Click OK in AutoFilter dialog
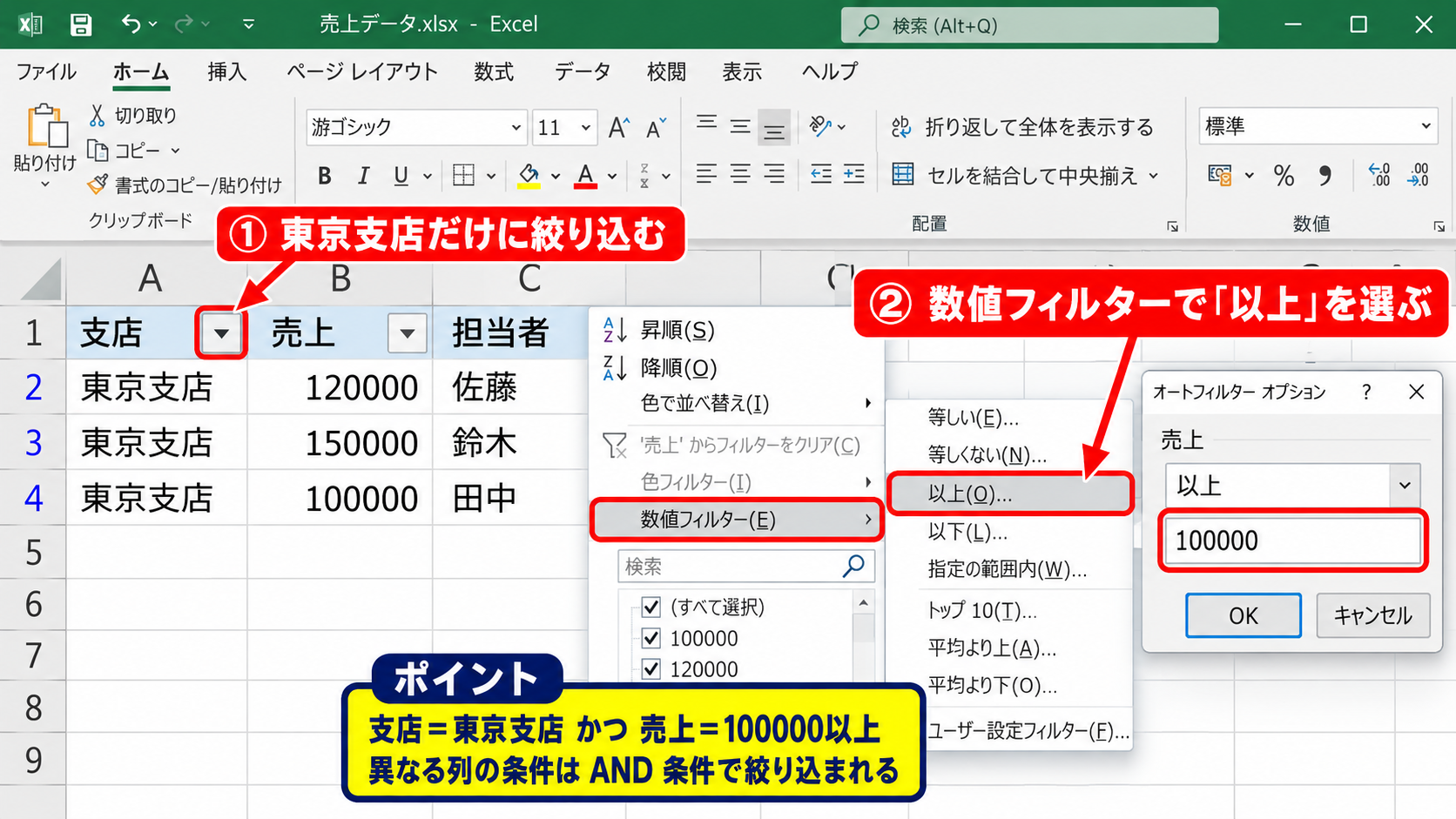 (1243, 615)
